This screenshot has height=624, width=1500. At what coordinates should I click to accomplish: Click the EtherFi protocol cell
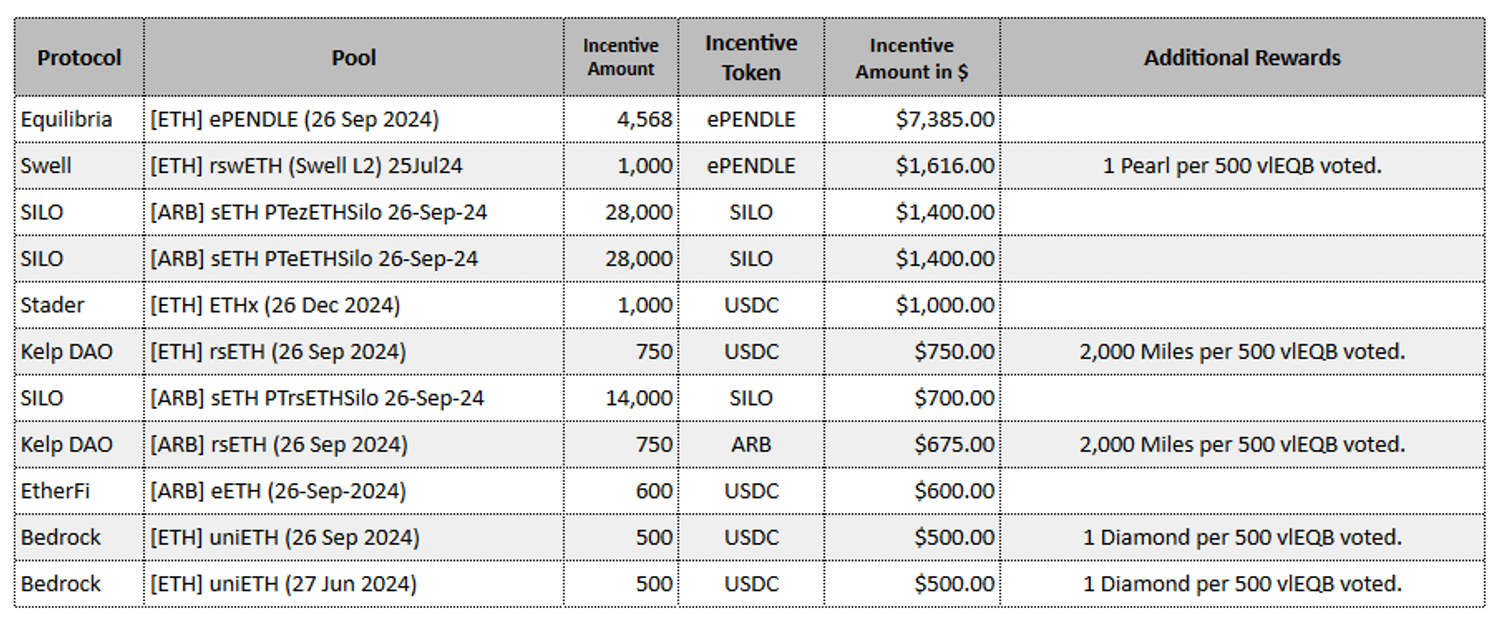pyautogui.click(x=56, y=491)
